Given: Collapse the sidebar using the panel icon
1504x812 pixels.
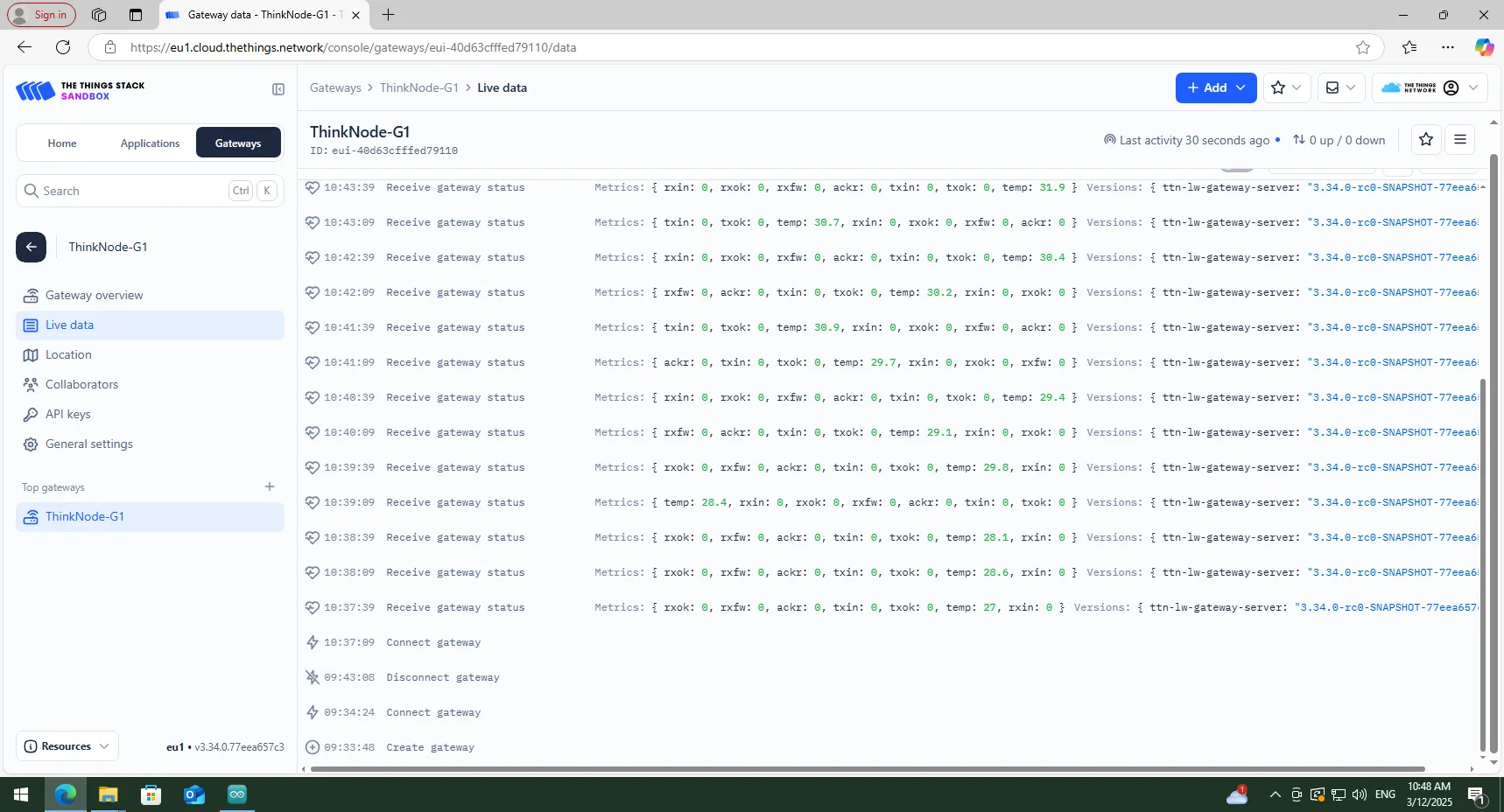Looking at the screenshot, I should (x=278, y=89).
